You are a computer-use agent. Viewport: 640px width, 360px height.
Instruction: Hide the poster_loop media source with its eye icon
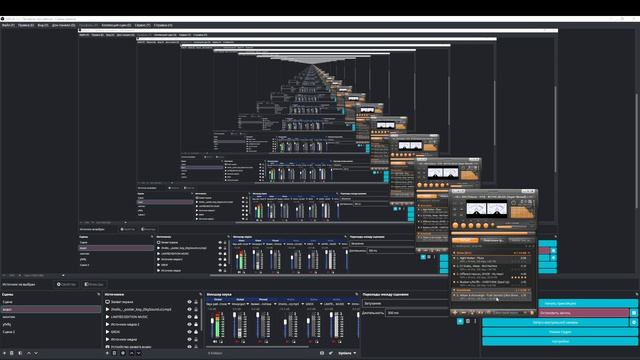click(189, 309)
